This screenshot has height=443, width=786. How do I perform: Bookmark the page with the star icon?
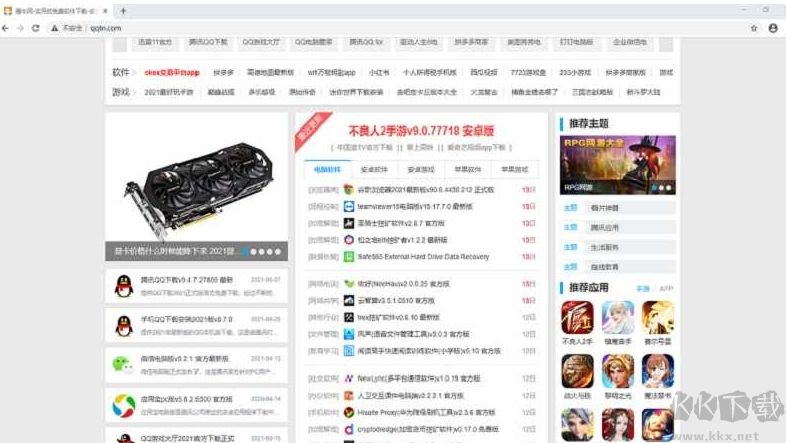[x=754, y=28]
